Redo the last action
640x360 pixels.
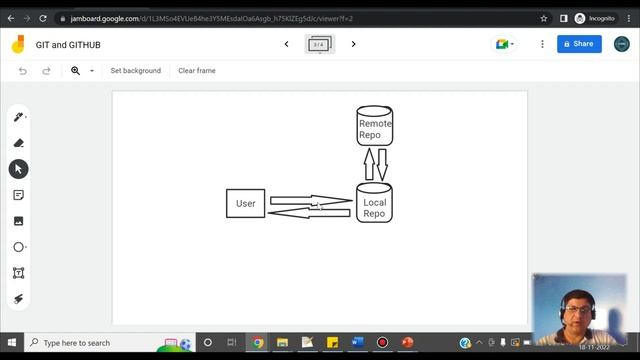(x=46, y=71)
